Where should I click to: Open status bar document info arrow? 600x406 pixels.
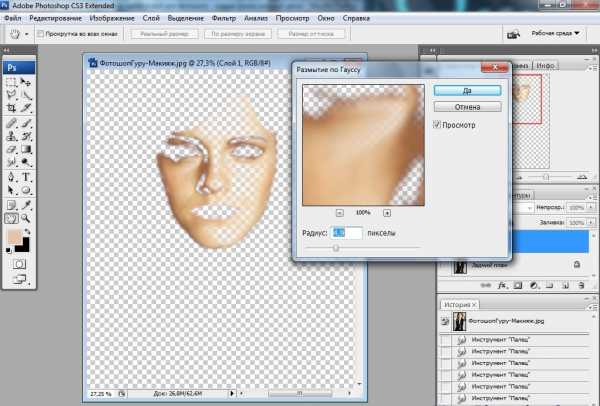[232, 393]
